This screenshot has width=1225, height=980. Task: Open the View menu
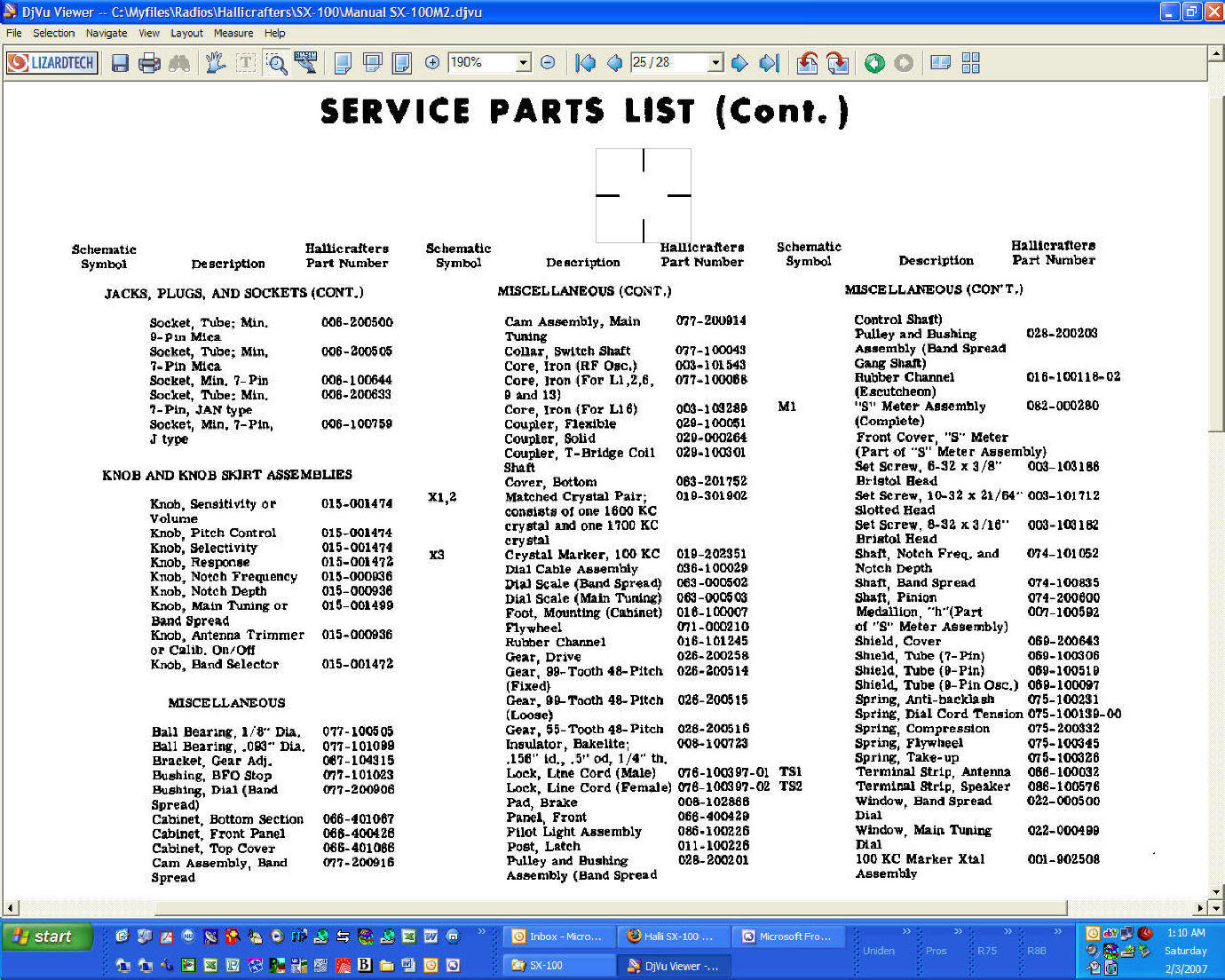(x=149, y=33)
